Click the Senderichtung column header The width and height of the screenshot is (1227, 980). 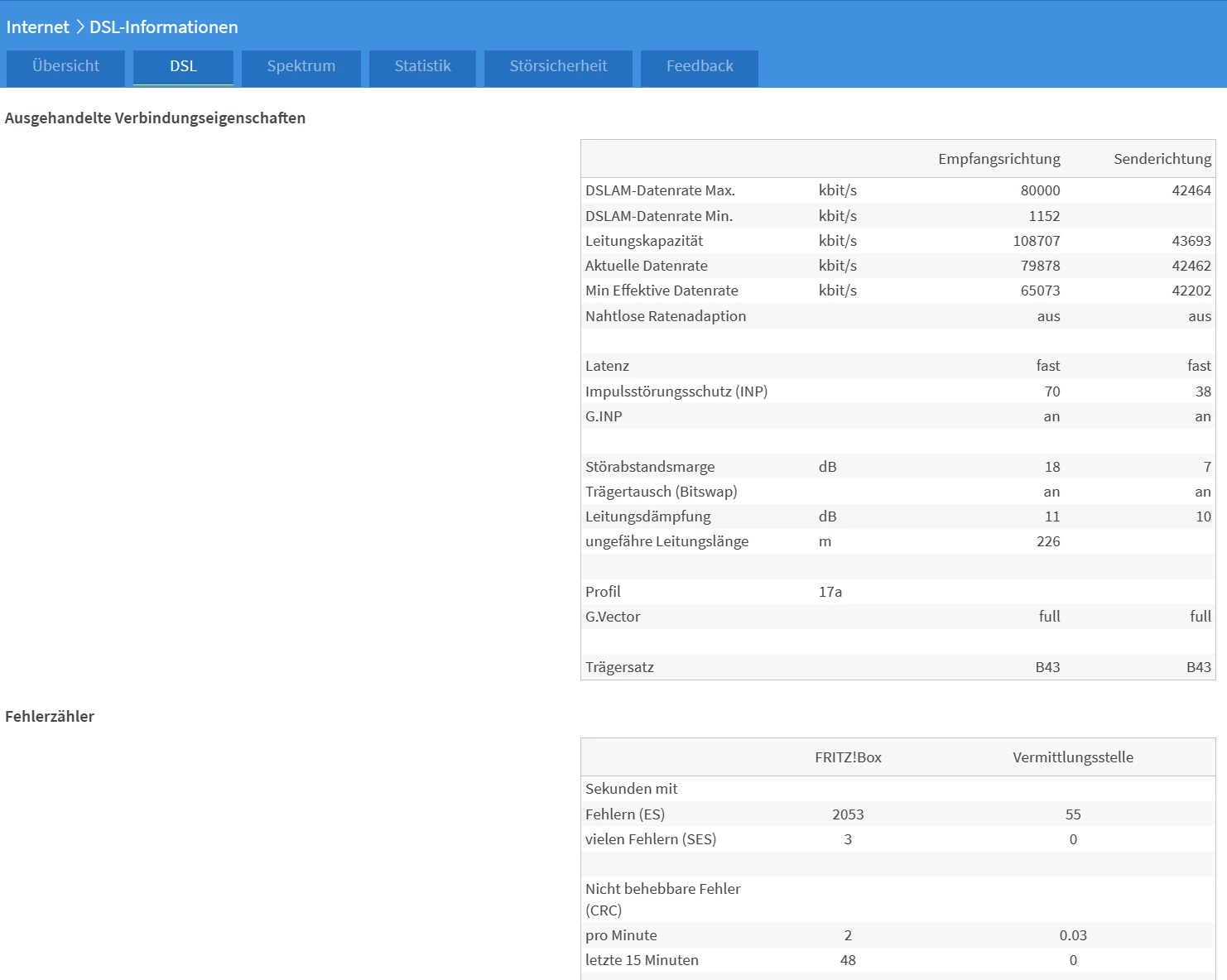pyautogui.click(x=1162, y=159)
